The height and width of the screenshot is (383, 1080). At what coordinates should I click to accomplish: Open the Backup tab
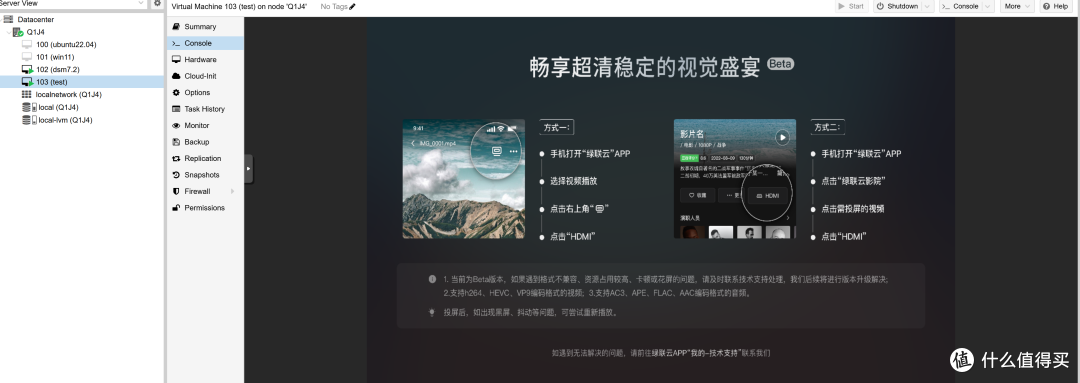[205, 142]
